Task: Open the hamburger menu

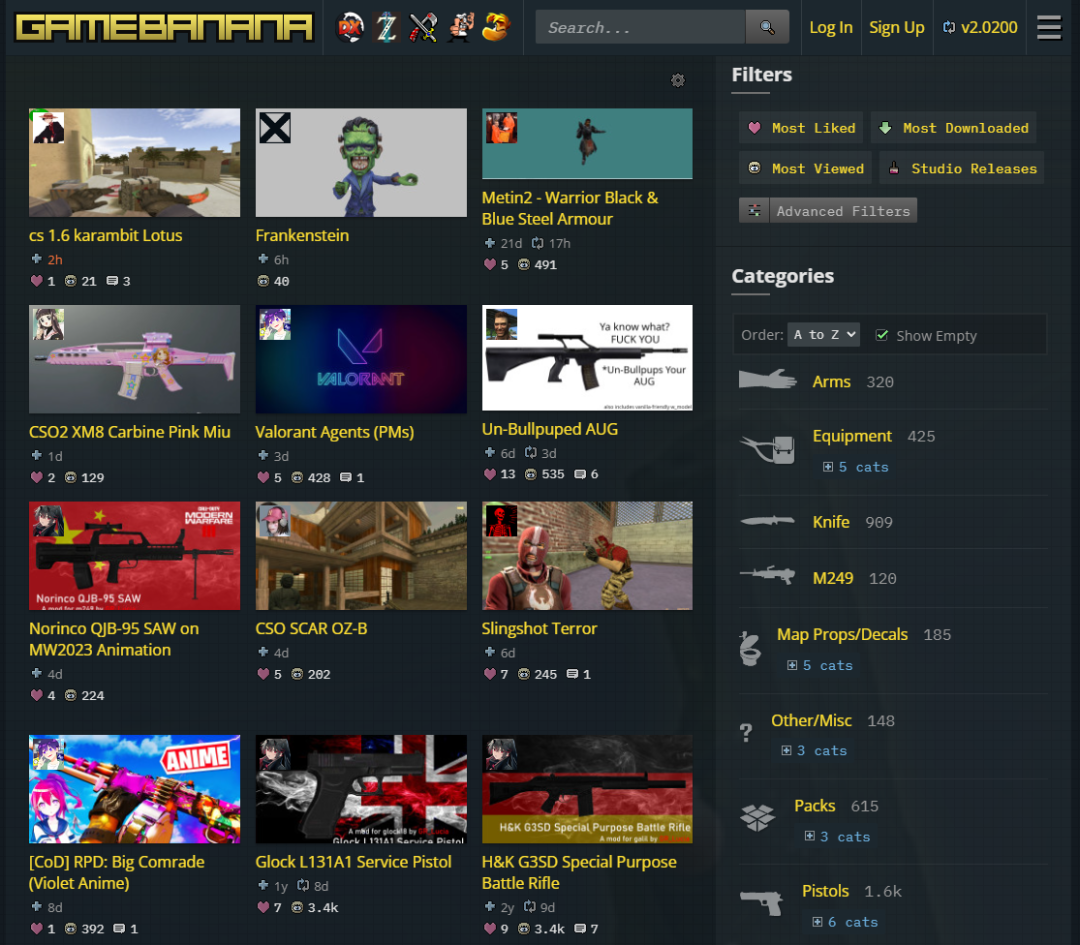Action: 1048,28
